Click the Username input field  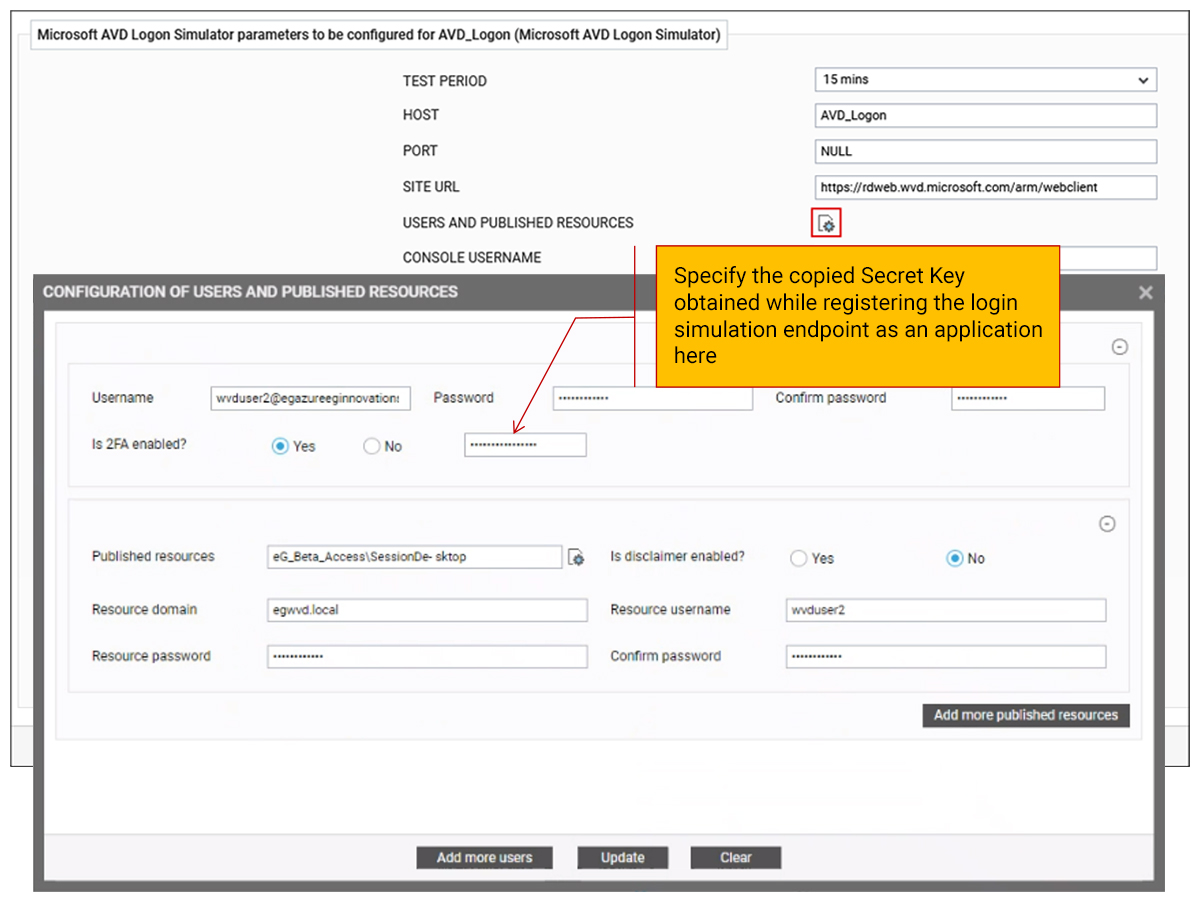tap(311, 398)
